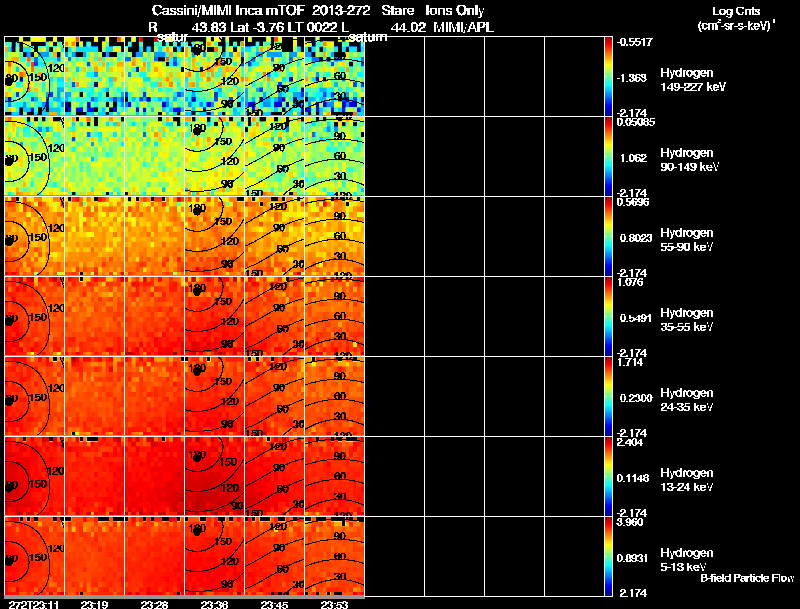Click the '23:45' time axis label
The image size is (800, 609).
274,604
